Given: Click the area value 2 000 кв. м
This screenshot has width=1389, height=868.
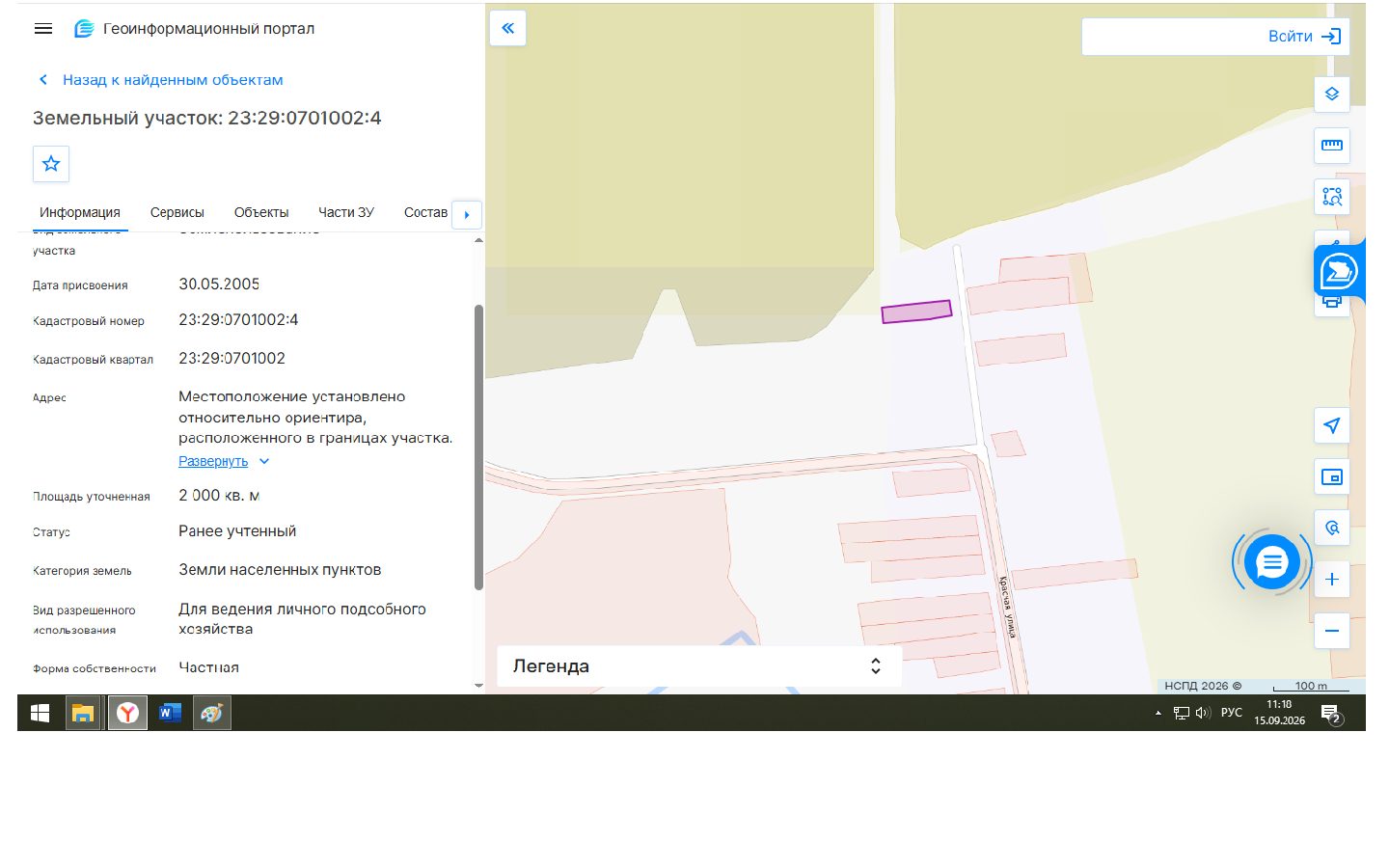Looking at the screenshot, I should [219, 496].
